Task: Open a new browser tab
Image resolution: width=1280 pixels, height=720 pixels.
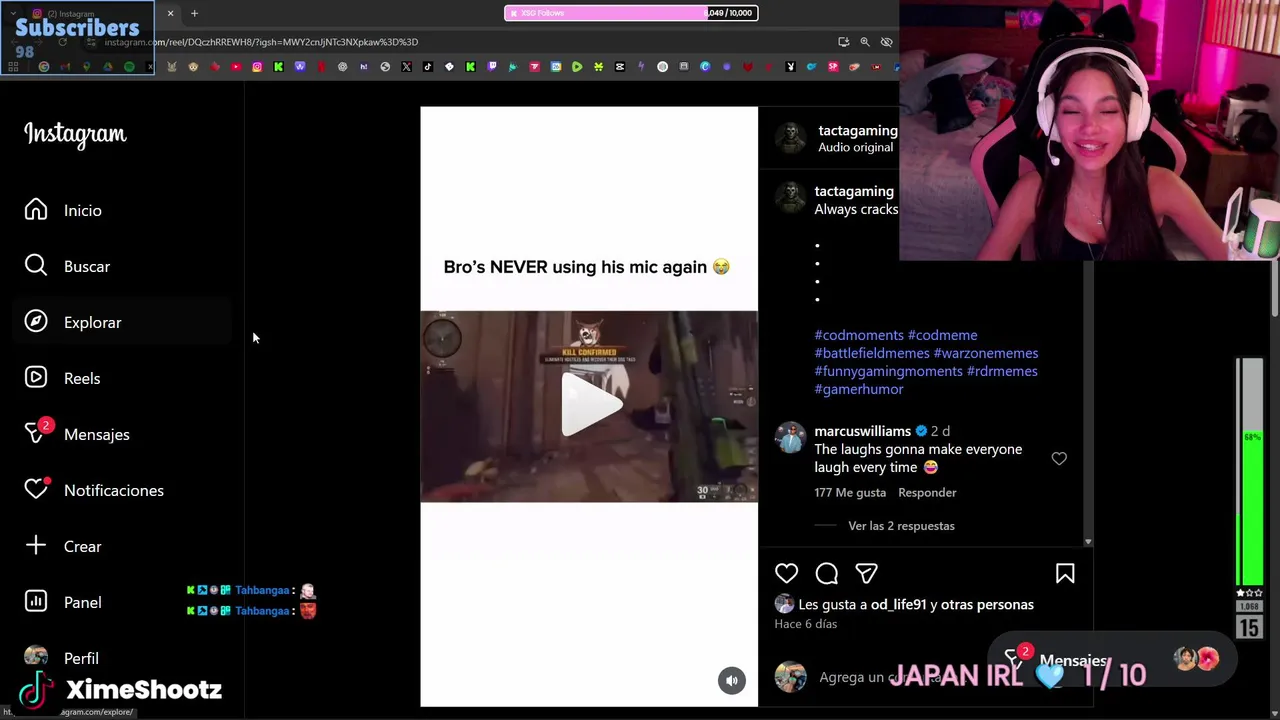Action: pos(194,13)
